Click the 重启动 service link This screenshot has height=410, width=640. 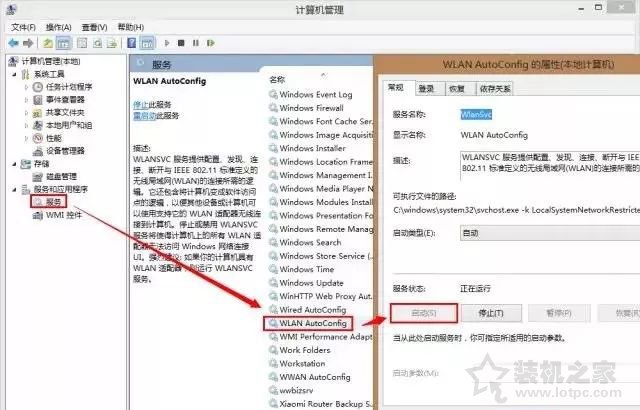146,116
